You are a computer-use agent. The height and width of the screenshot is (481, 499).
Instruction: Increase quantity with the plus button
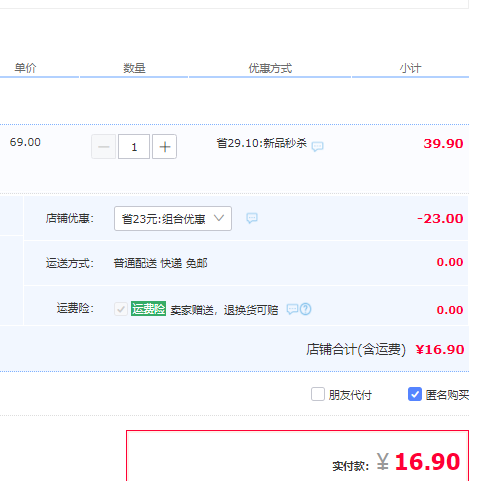tap(165, 147)
